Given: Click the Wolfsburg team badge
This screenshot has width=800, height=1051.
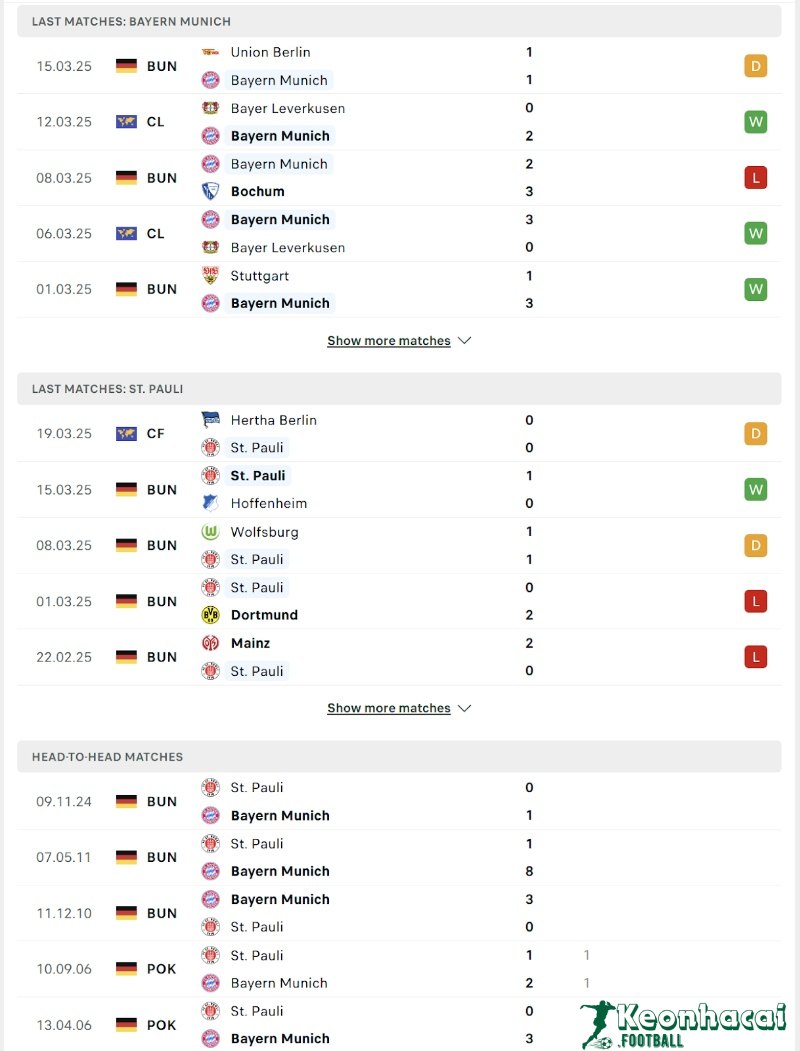Looking at the screenshot, I should click(x=210, y=532).
